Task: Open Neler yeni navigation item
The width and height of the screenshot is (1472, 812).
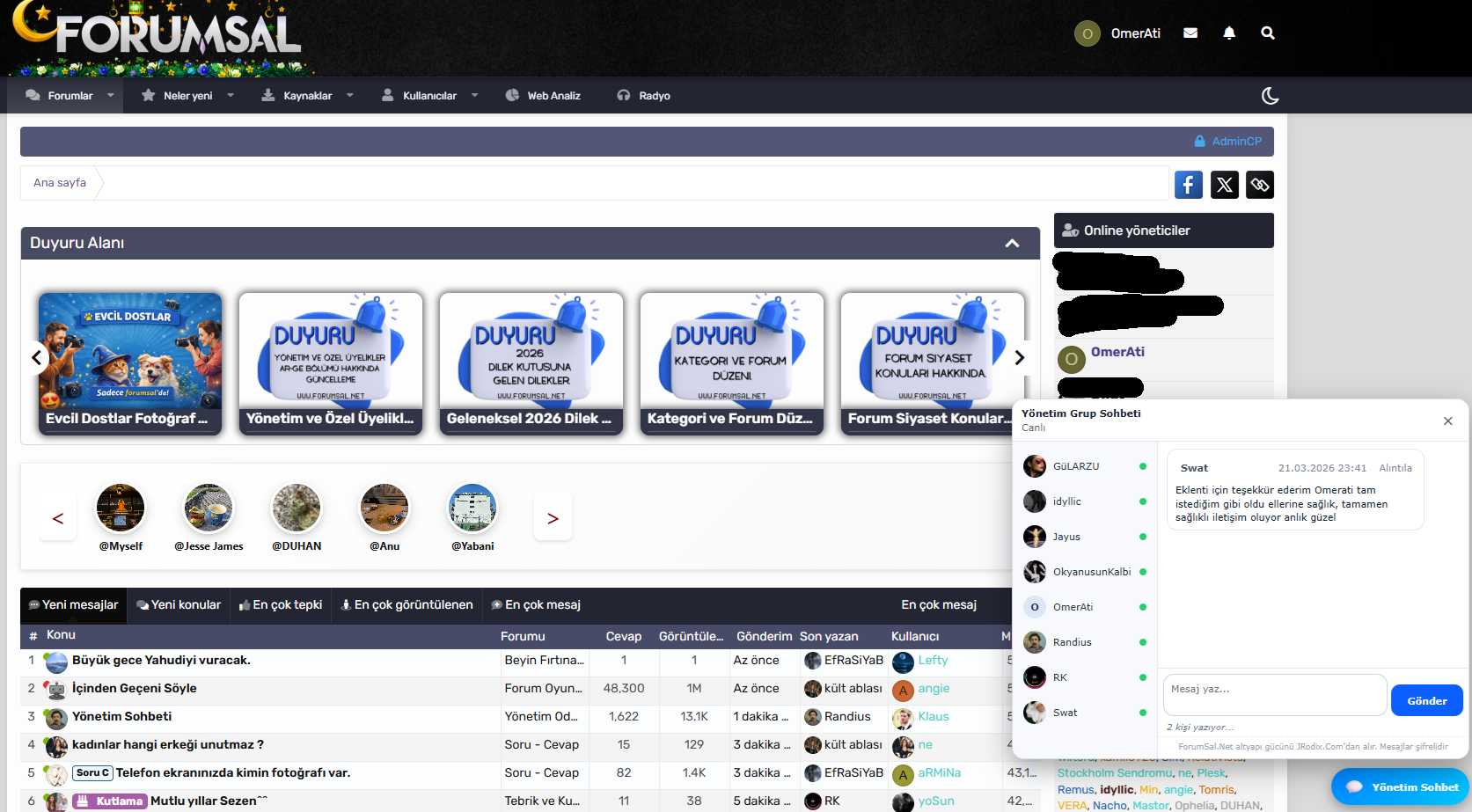Action: 177,96
